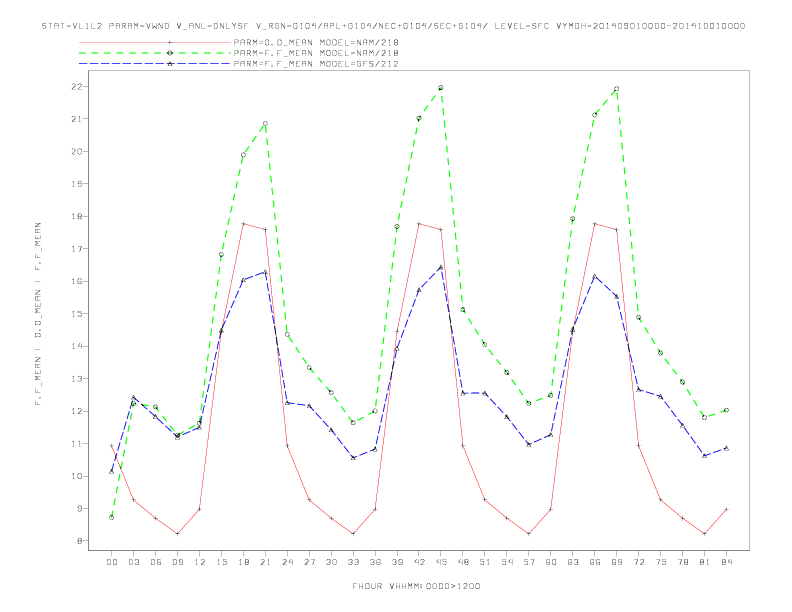
Task: Click green circle marker at forecast hour 21 peak
Action: 265,124
